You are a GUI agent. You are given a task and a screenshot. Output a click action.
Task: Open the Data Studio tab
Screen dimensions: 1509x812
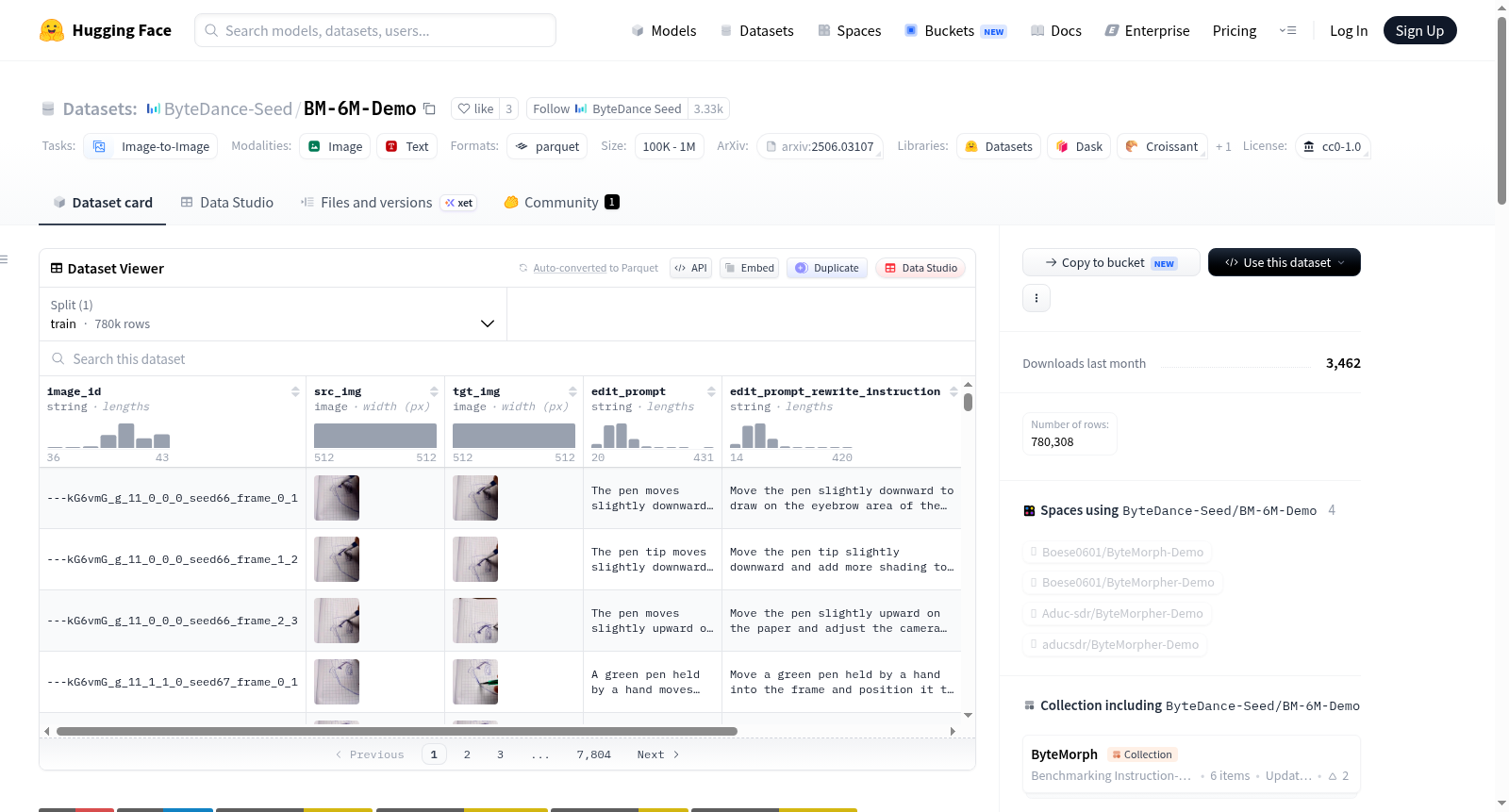tap(227, 202)
